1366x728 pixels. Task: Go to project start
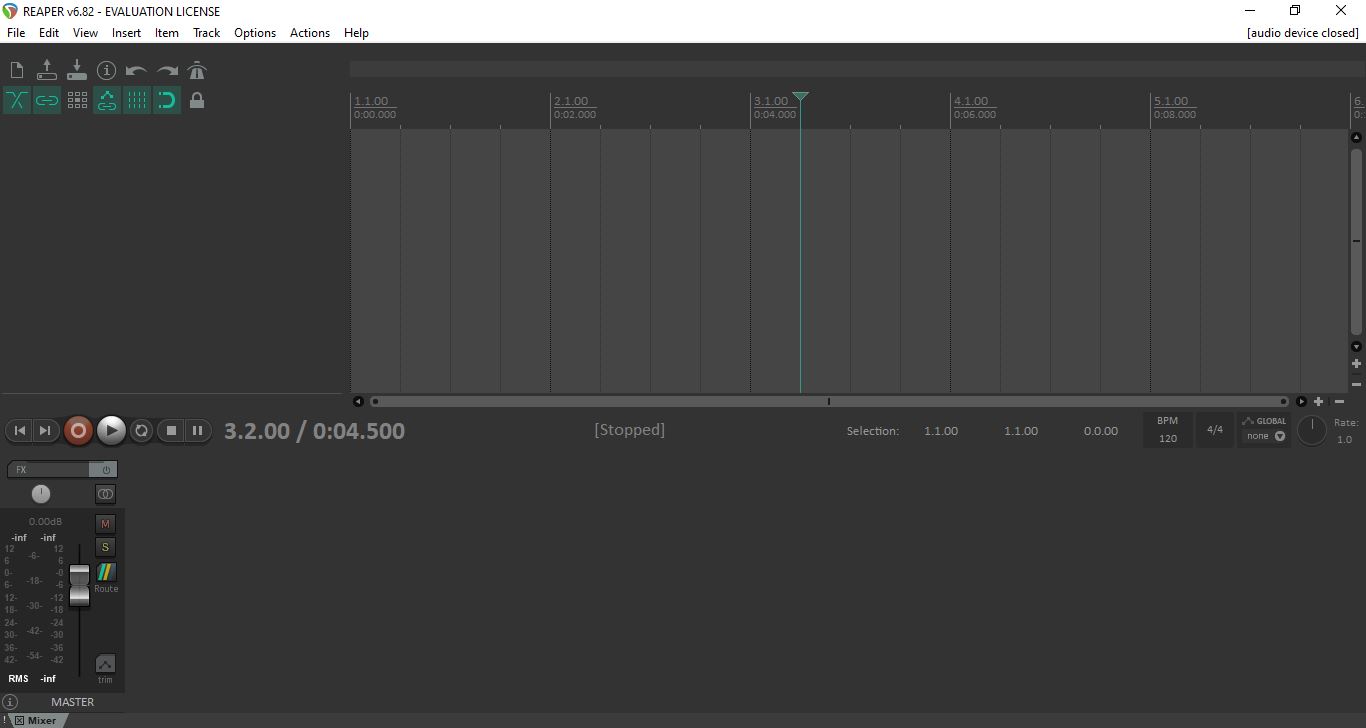[x=19, y=430]
